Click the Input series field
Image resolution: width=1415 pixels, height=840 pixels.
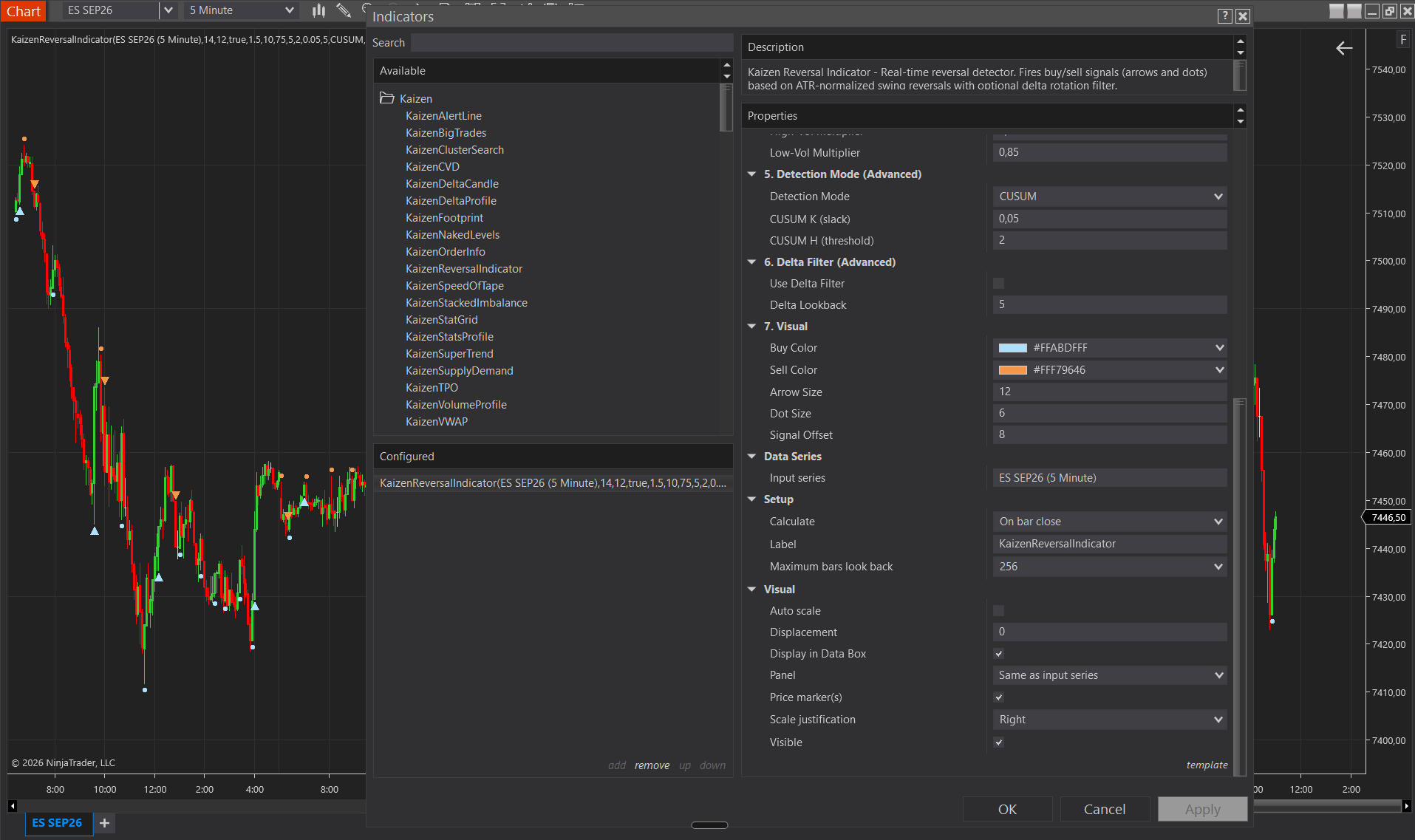(1110, 478)
